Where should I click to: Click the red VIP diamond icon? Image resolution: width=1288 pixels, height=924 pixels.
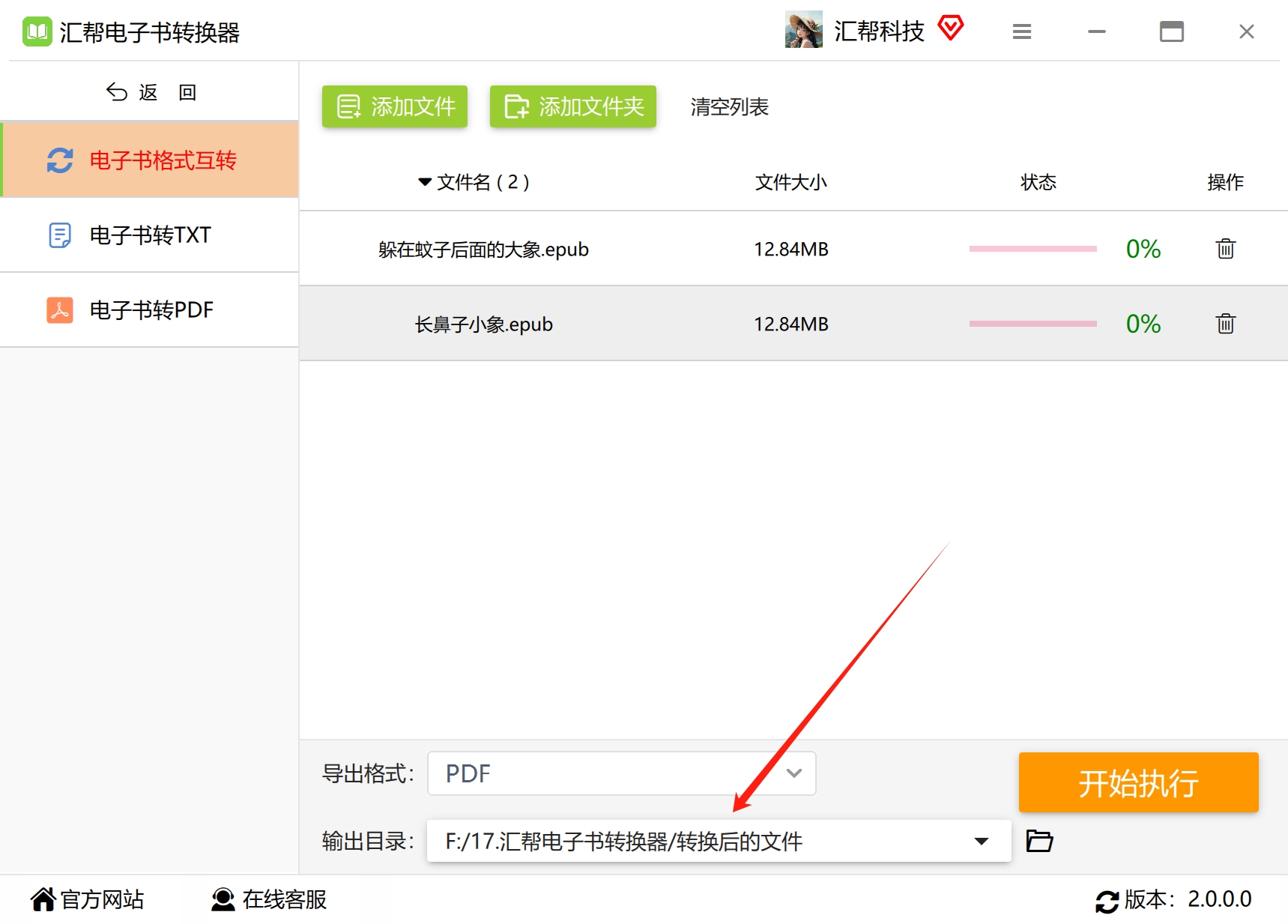tap(951, 29)
